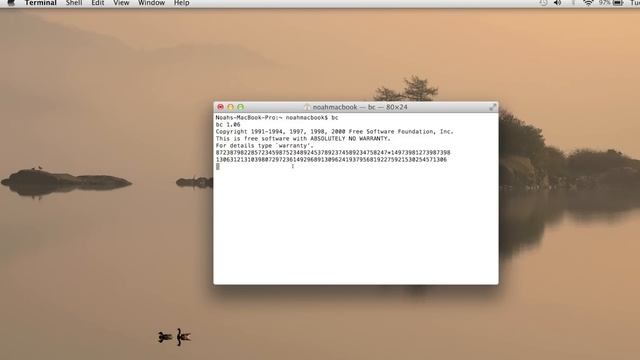Click the Time Machine status icon

pyautogui.click(x=543, y=2)
